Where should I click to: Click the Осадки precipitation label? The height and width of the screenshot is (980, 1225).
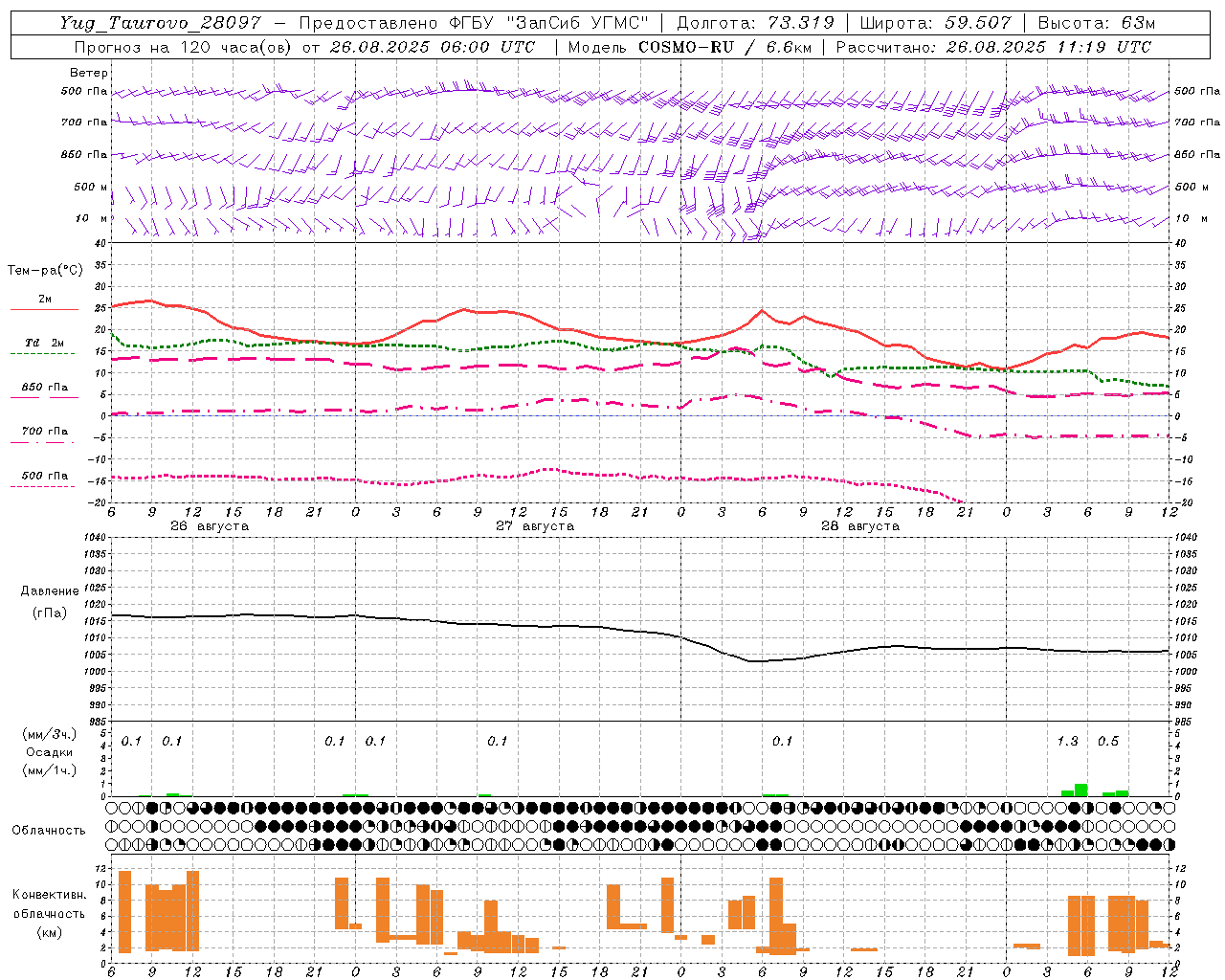coord(50,752)
